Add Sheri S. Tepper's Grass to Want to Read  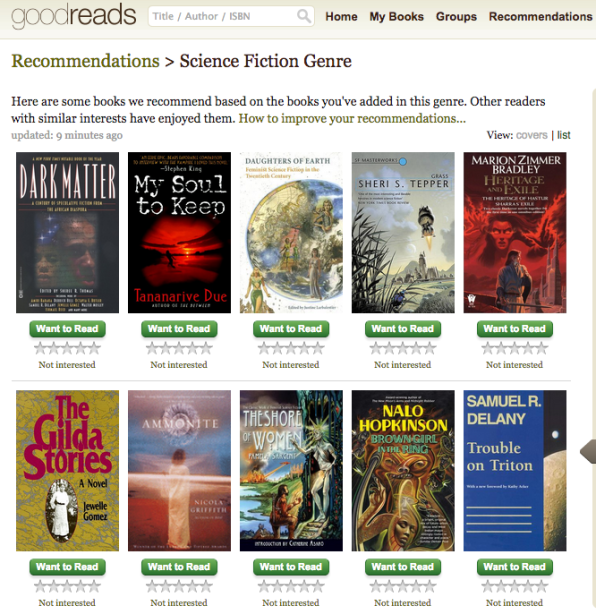click(403, 329)
